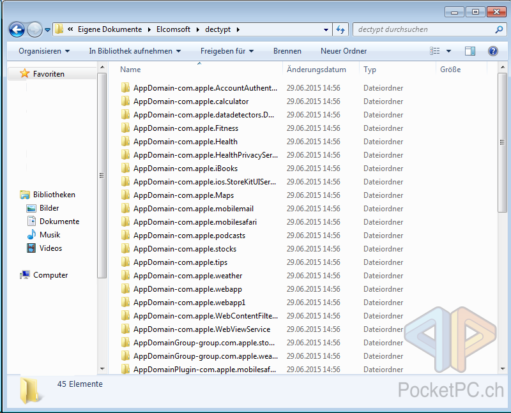Click the search magnifier icon

(499, 30)
